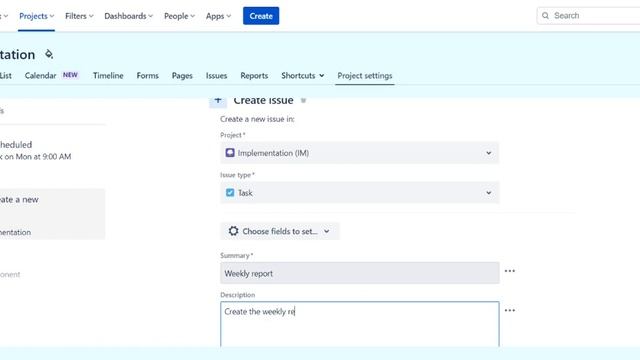Click the 'Create a new issue in:' text
This screenshot has width=640, height=360.
pos(257,119)
